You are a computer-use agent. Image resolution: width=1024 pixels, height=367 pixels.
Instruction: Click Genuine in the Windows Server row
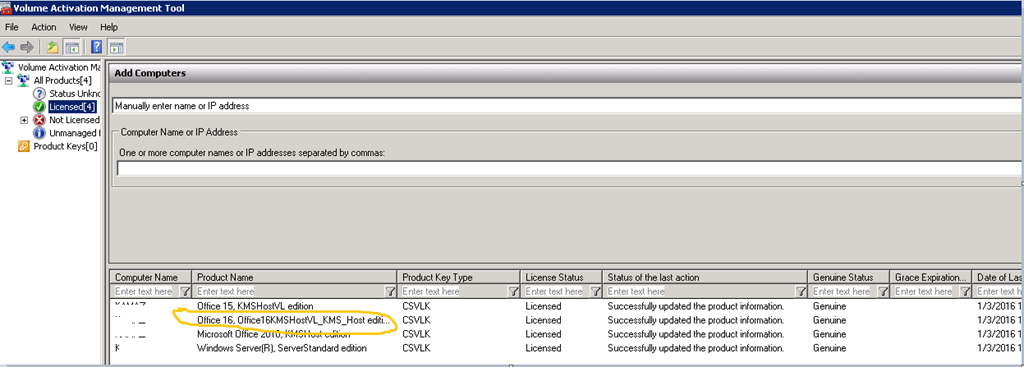[829, 348]
